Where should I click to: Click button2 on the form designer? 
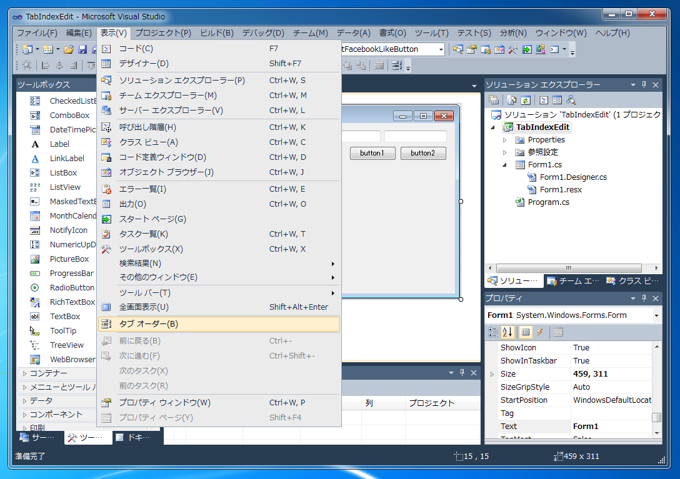(x=423, y=153)
